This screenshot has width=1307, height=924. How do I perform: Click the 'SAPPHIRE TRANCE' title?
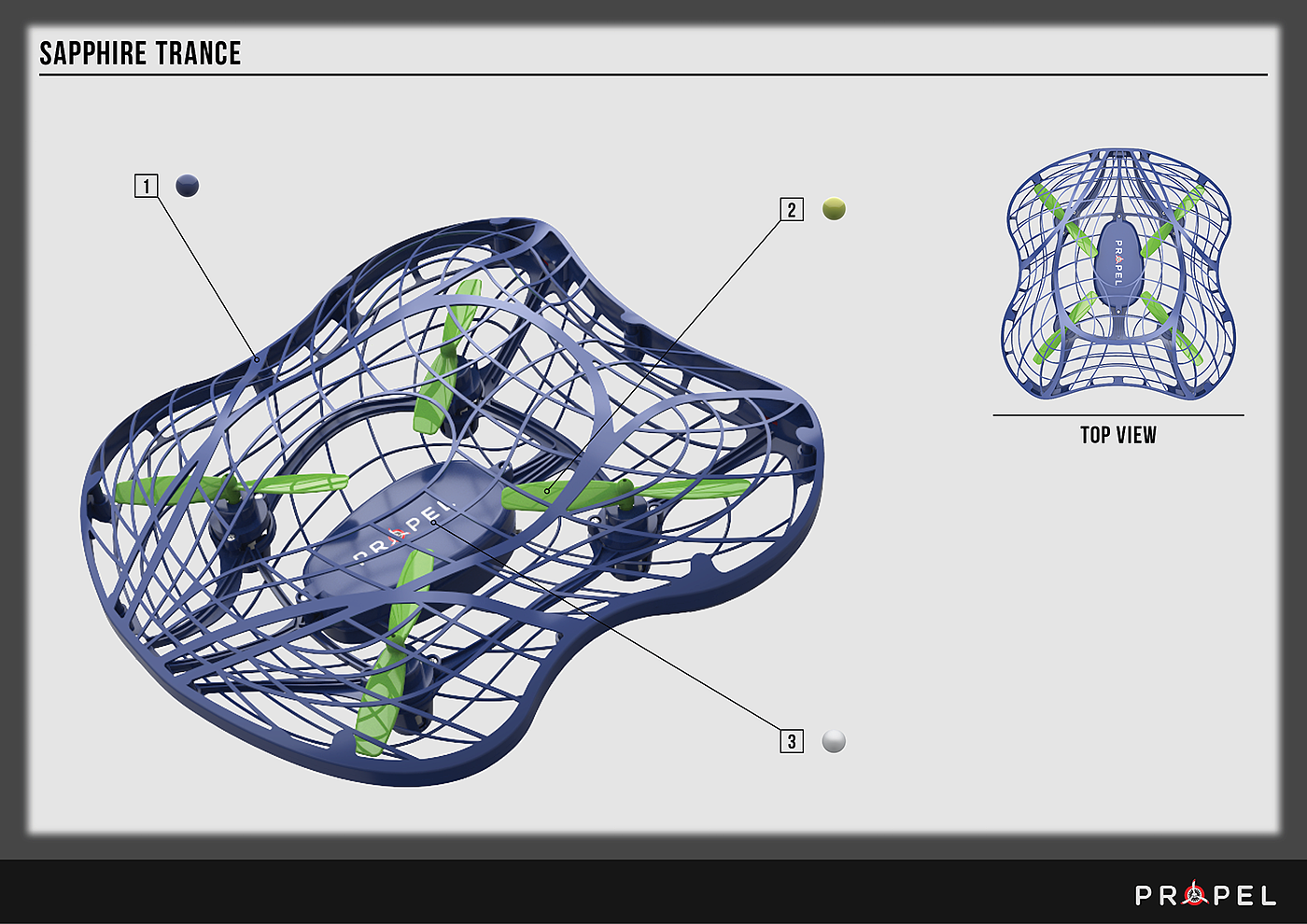(x=140, y=53)
